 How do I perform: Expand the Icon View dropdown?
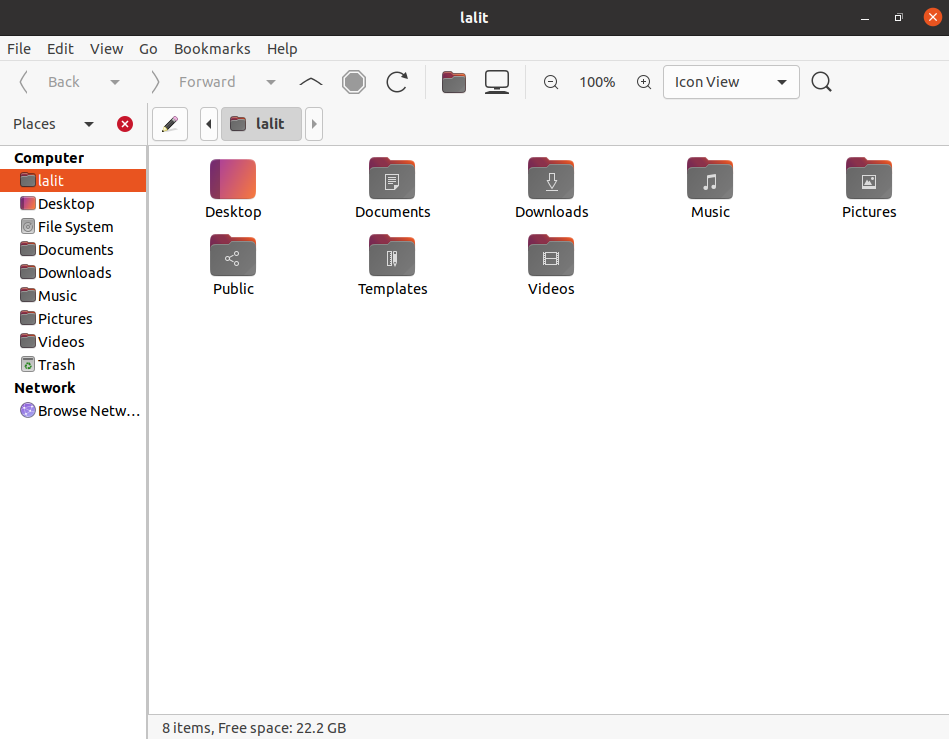click(x=731, y=82)
